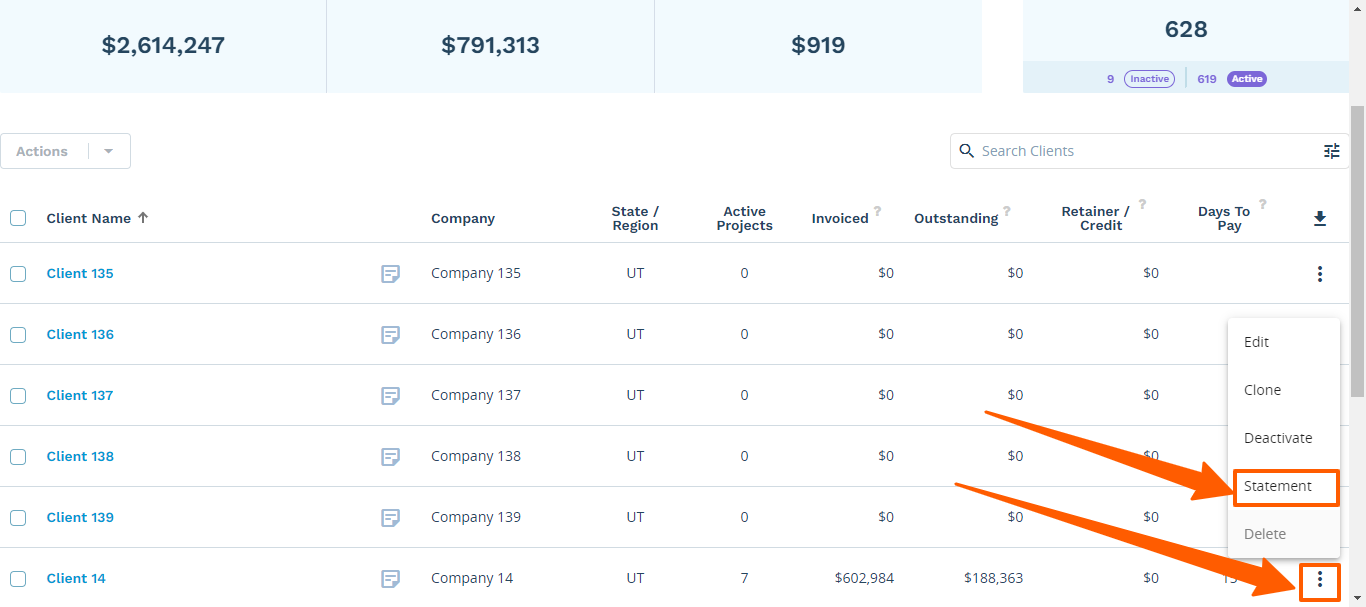This screenshot has width=1366, height=607.
Task: Open notes icon for Client 139
Action: point(391,518)
